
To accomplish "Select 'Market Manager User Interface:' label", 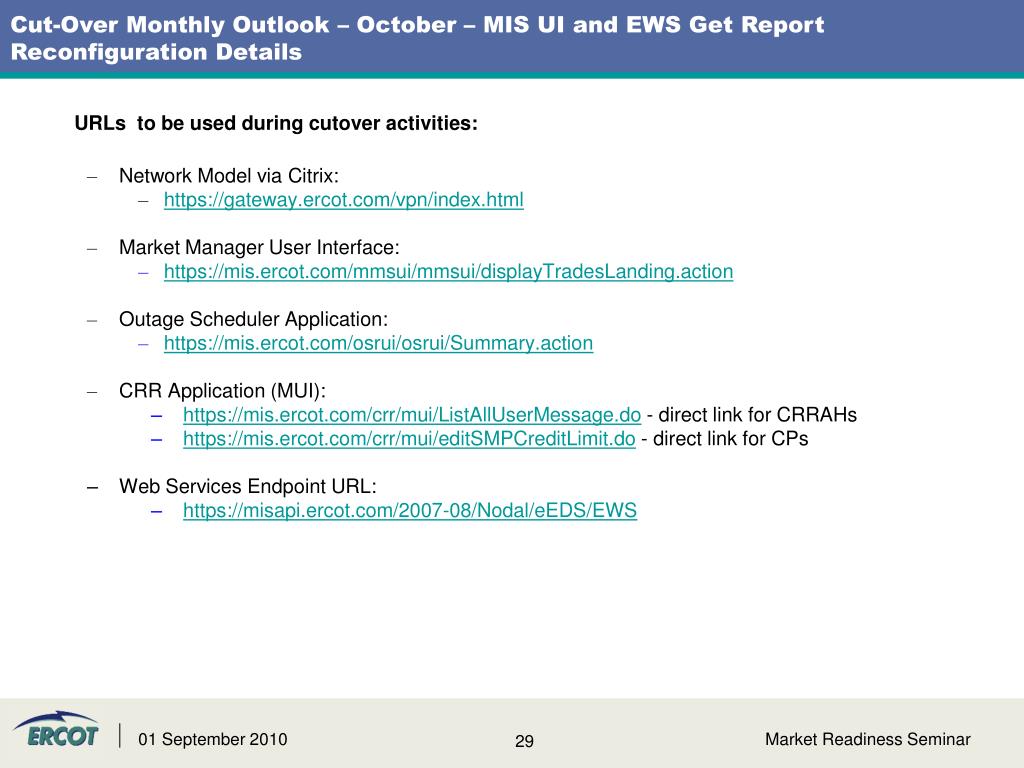I will tap(259, 248).
